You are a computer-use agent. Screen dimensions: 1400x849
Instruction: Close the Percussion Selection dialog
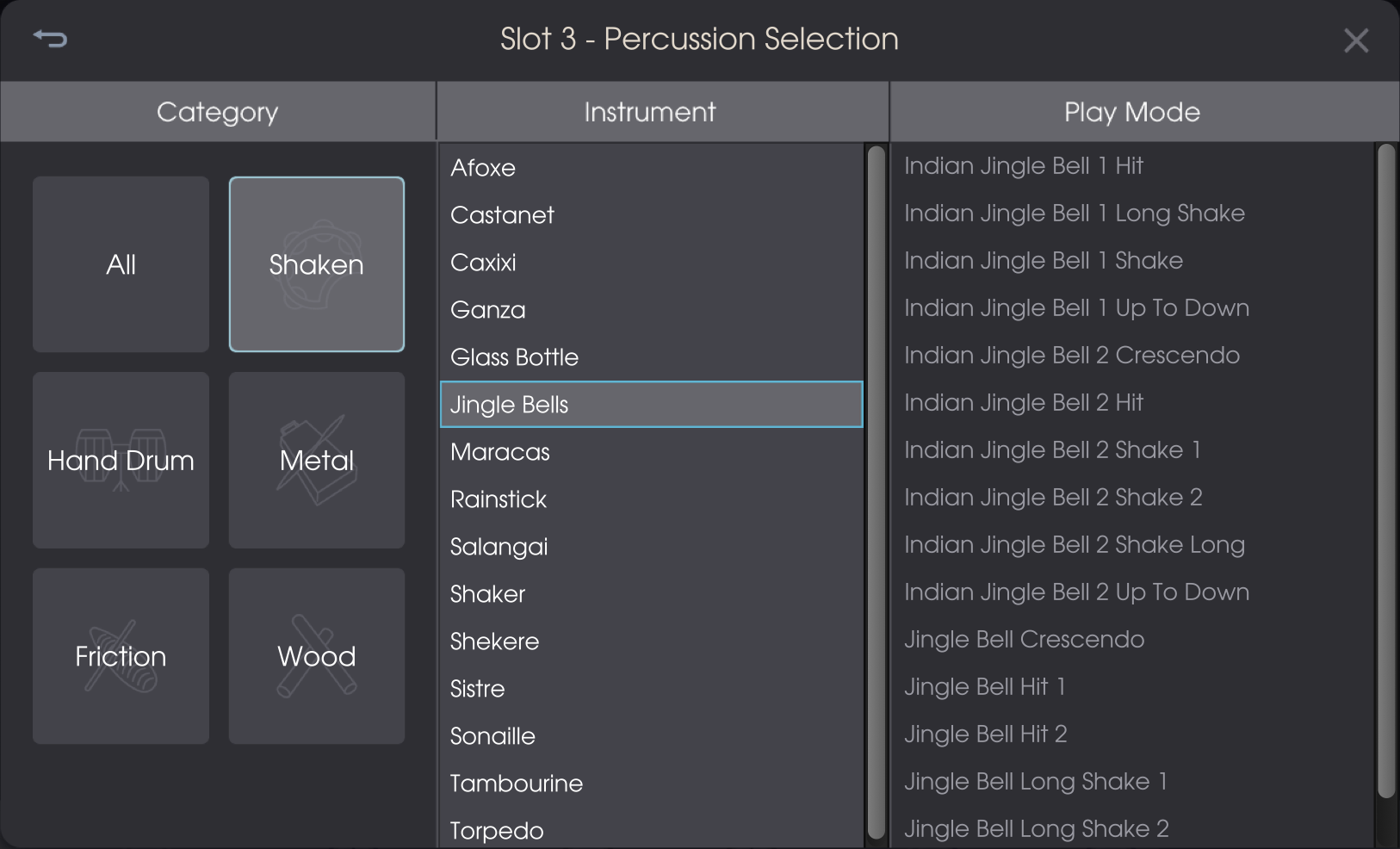pyautogui.click(x=1356, y=40)
